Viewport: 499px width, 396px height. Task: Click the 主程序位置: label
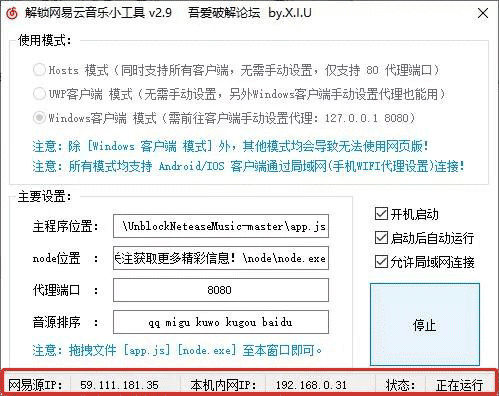[x=66, y=226]
